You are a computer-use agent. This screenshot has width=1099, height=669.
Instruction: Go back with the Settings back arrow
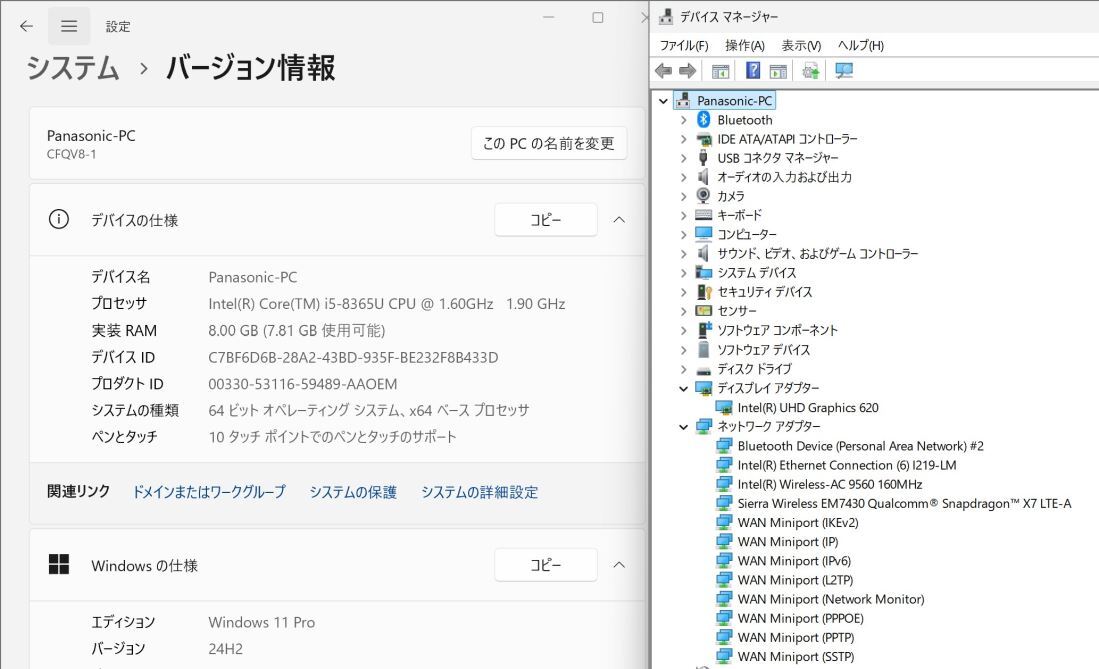click(27, 26)
